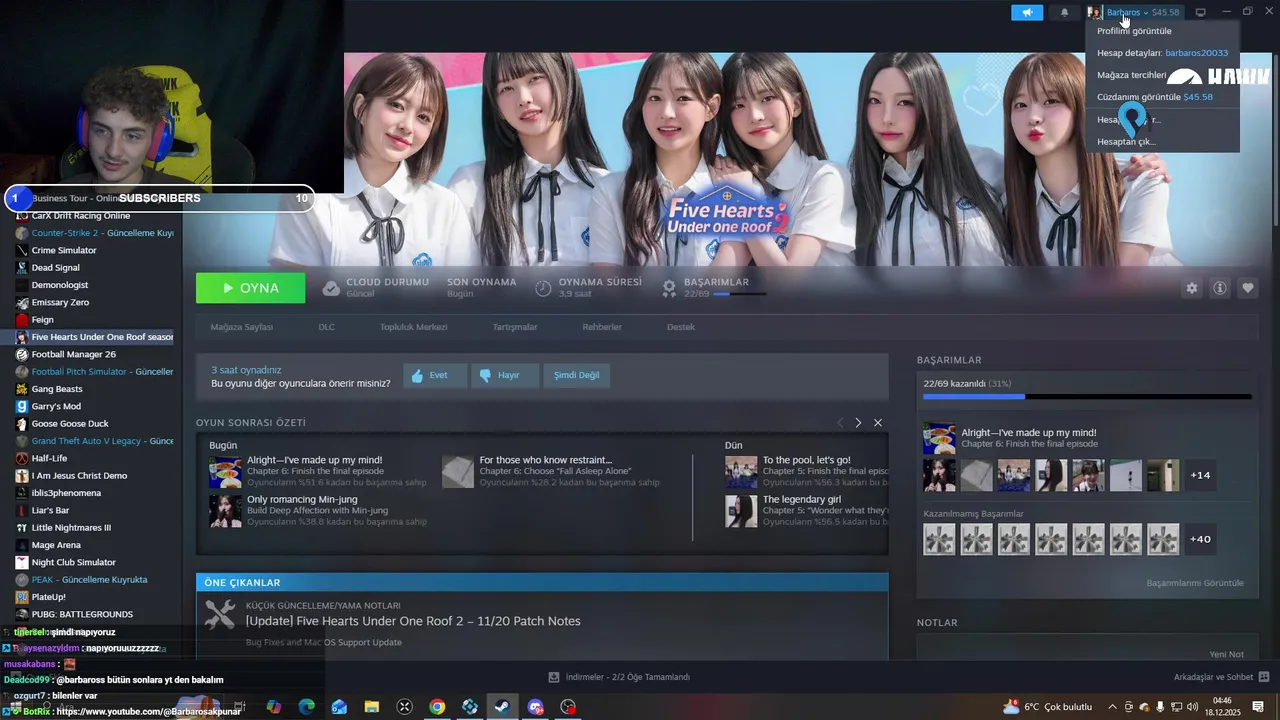Open the Topluluk Merkezi tab
The height and width of the screenshot is (720, 1280).
(413, 327)
